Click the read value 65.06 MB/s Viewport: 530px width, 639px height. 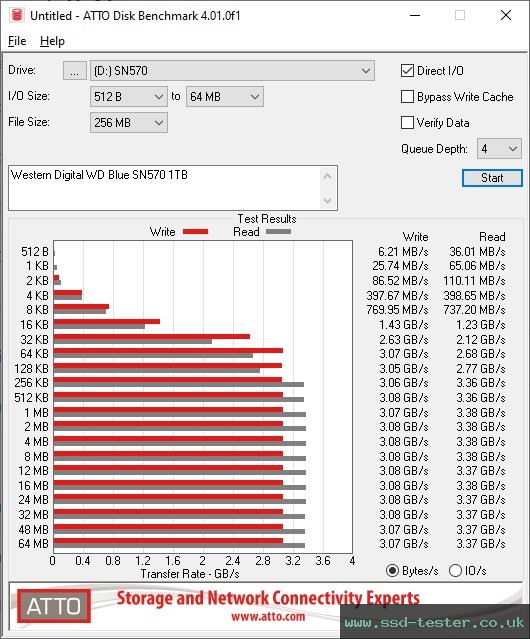point(477,266)
